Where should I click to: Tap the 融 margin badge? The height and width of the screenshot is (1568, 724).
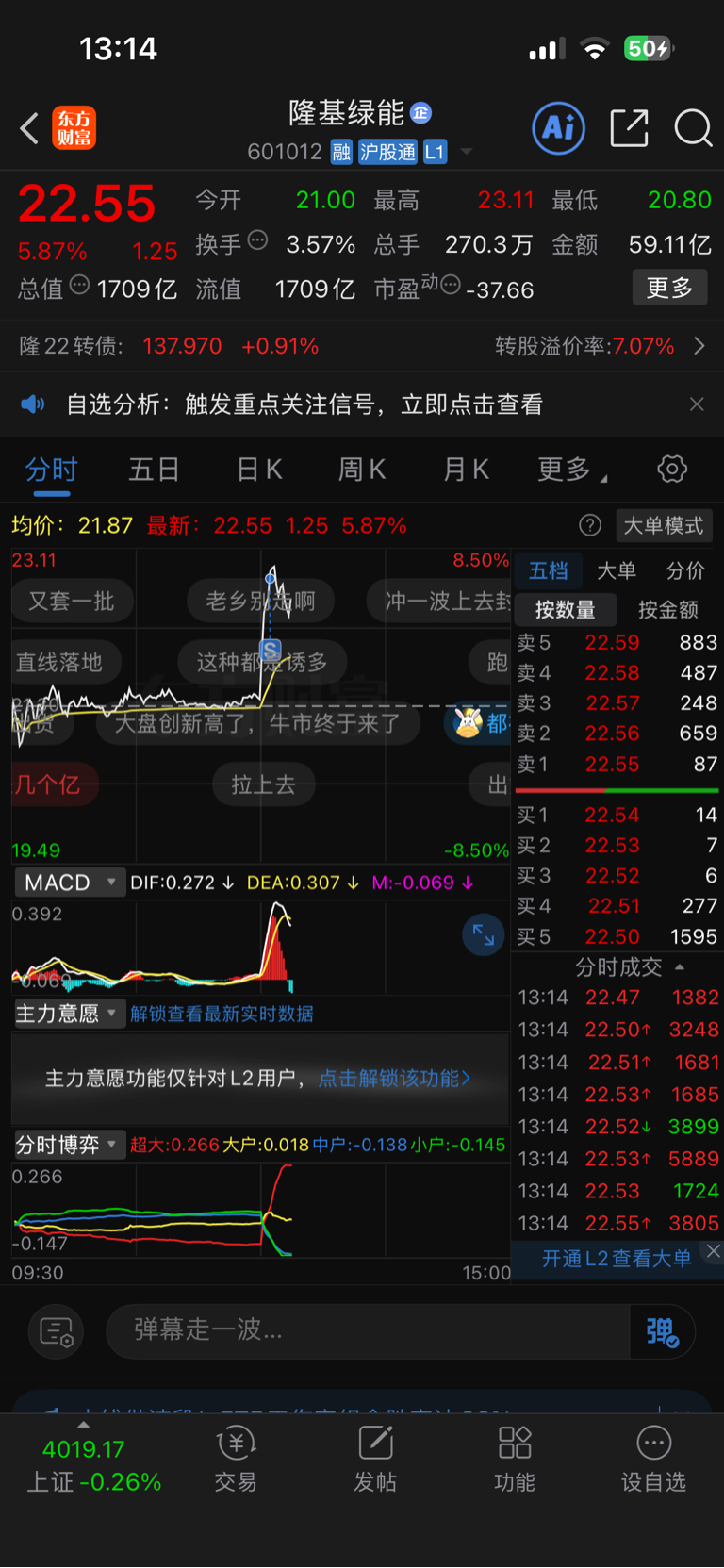(x=341, y=152)
